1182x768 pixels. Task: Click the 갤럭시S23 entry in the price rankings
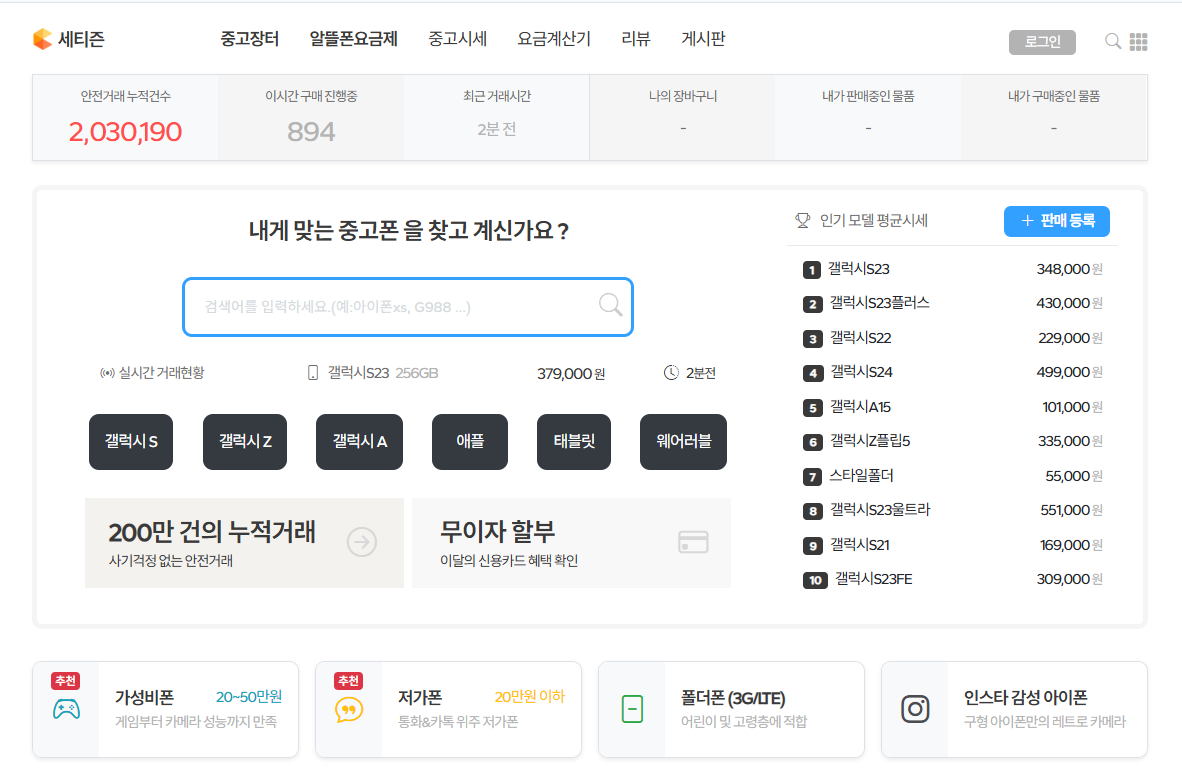tap(860, 269)
